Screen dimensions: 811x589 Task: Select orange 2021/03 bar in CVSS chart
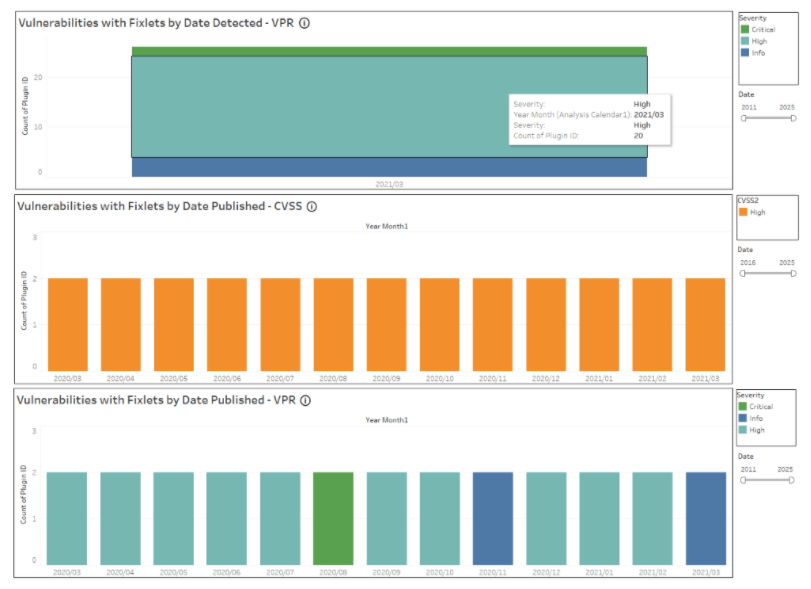point(705,324)
